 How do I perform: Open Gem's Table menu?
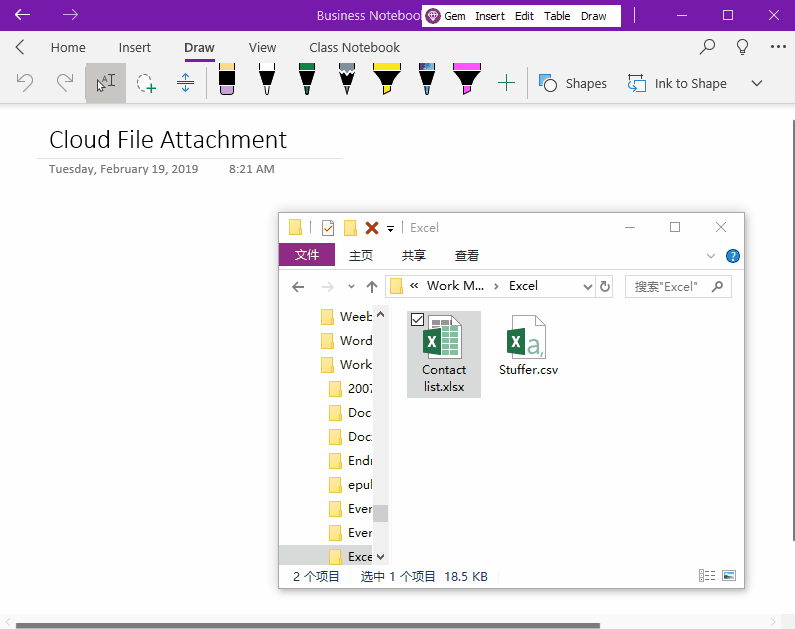click(557, 16)
